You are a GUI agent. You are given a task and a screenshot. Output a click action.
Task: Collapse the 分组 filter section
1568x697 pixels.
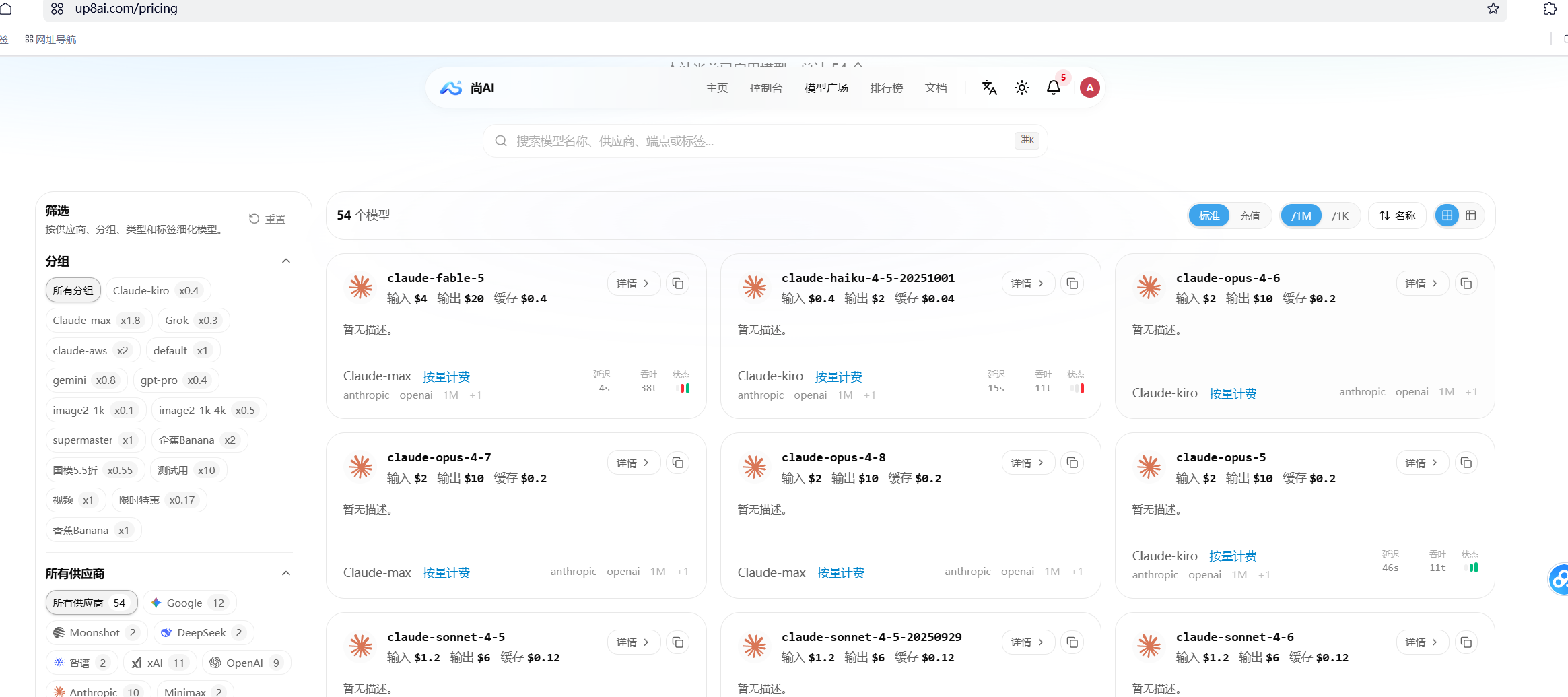(x=286, y=261)
